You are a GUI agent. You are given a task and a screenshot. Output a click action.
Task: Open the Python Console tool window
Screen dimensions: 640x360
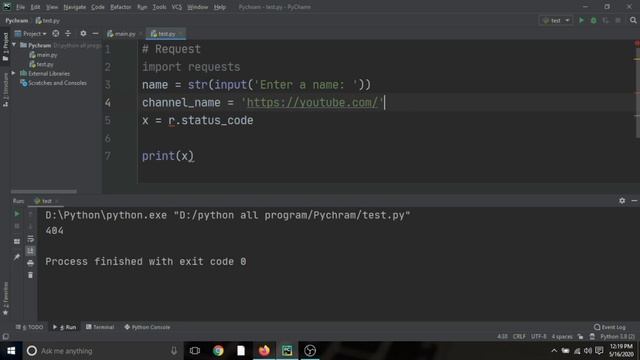[147, 327]
